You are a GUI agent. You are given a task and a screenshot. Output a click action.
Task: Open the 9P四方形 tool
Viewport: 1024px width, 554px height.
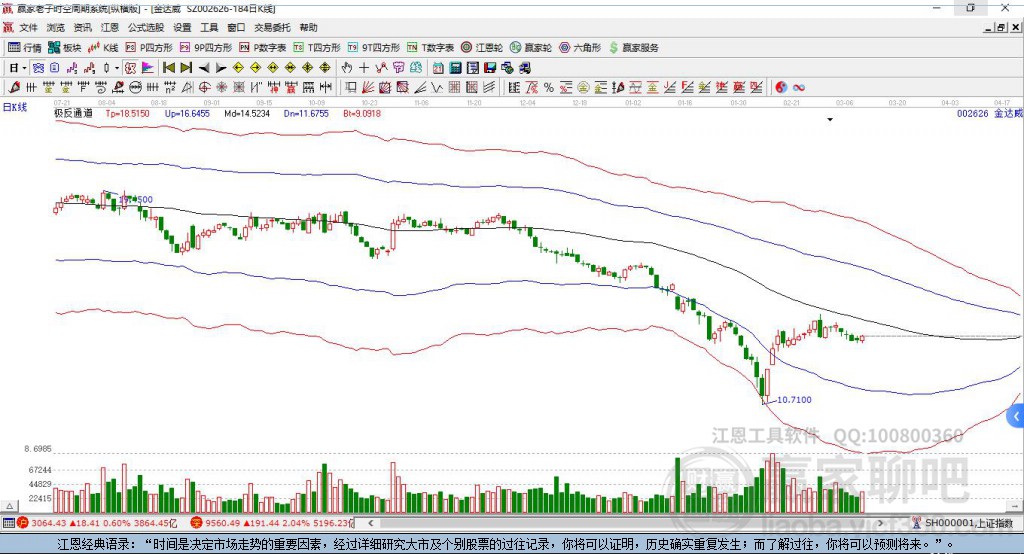206,48
